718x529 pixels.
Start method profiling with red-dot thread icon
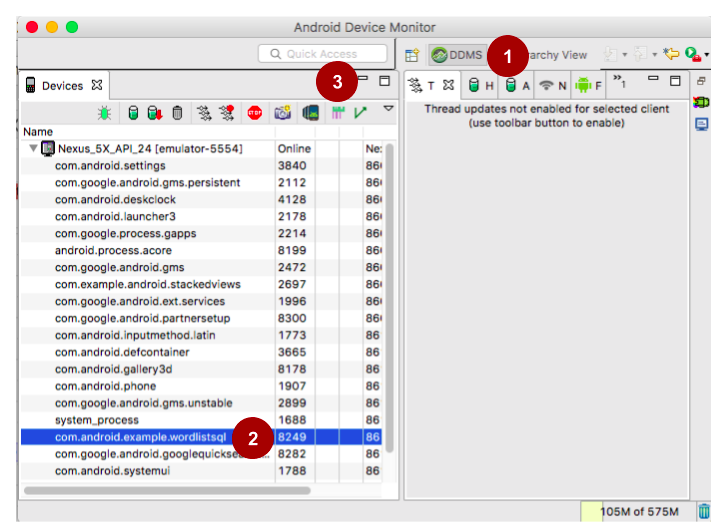tap(227, 113)
